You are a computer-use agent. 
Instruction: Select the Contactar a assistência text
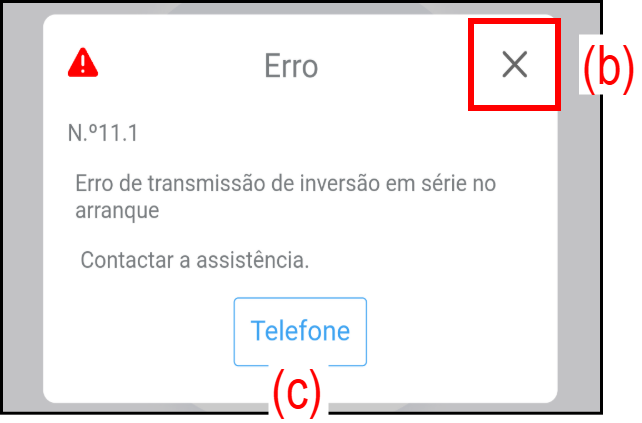pyautogui.click(x=195, y=260)
